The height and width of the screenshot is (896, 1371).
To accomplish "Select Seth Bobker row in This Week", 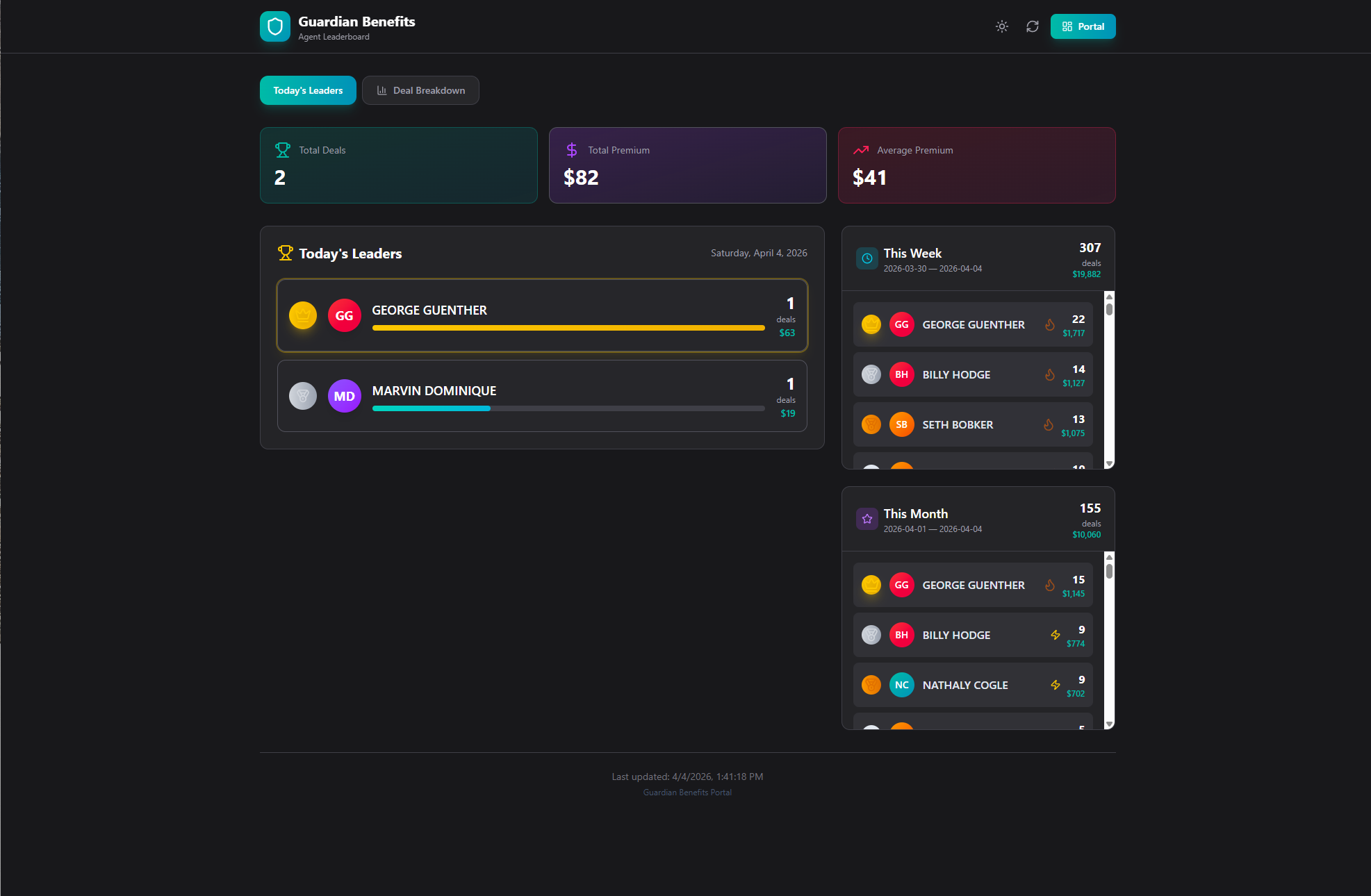I will tap(972, 424).
